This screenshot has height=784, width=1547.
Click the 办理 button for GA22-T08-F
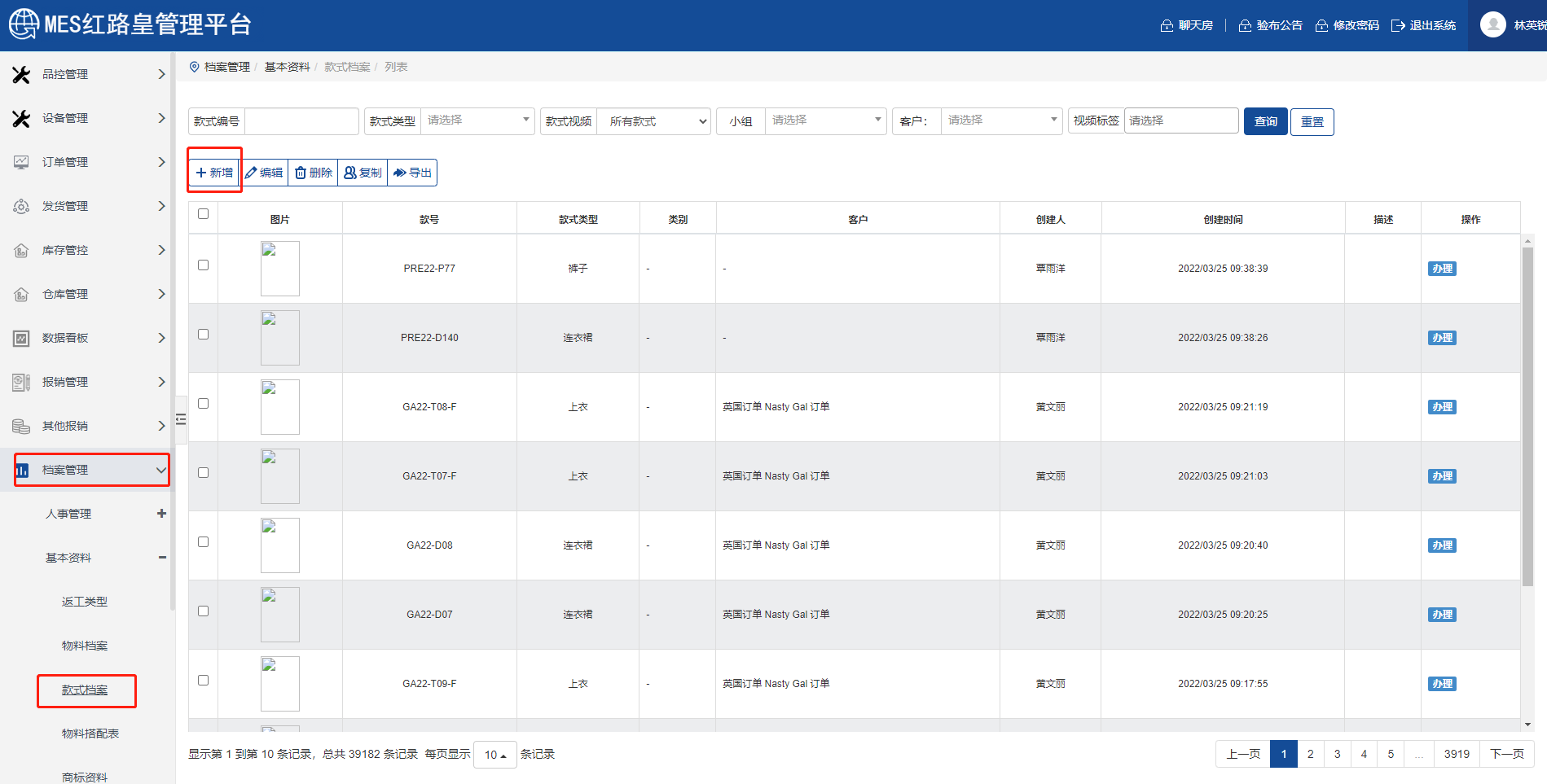[x=1441, y=407]
